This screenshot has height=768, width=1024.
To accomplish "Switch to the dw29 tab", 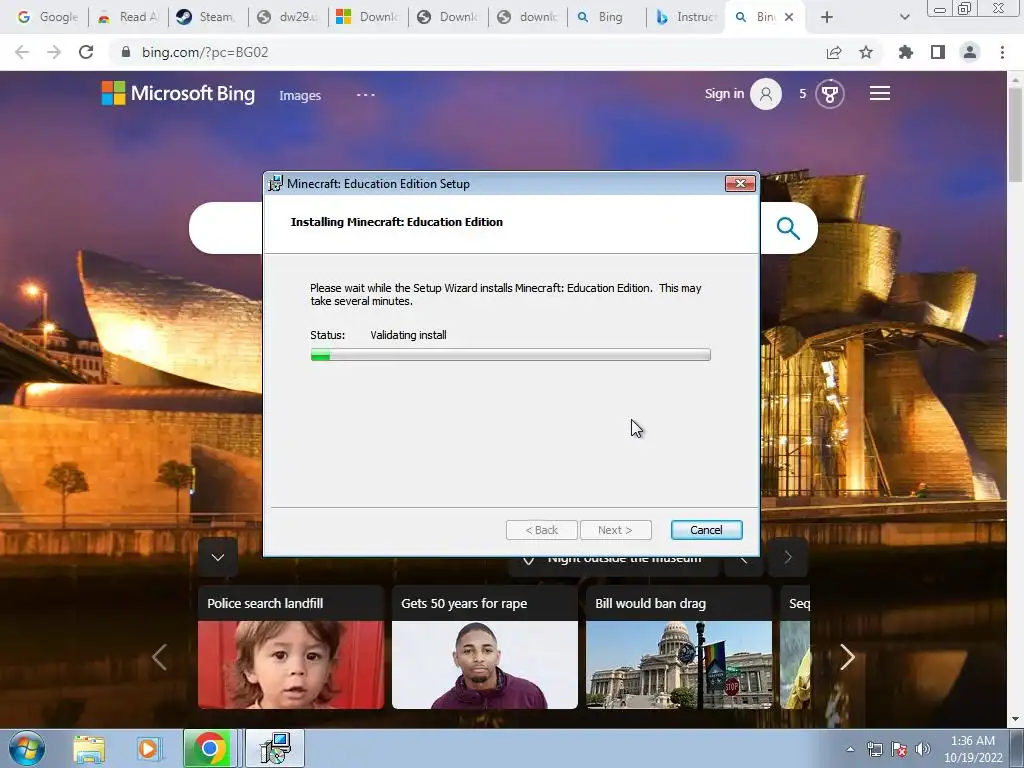I will point(288,17).
